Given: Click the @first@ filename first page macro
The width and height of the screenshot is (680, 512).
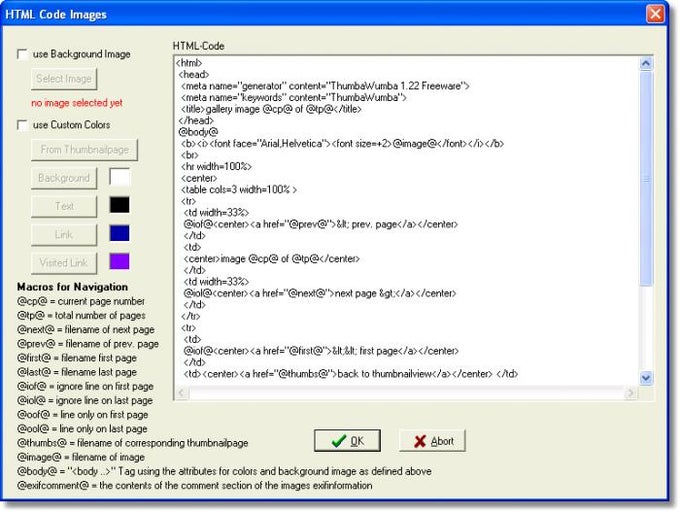Looking at the screenshot, I should pos(77,358).
